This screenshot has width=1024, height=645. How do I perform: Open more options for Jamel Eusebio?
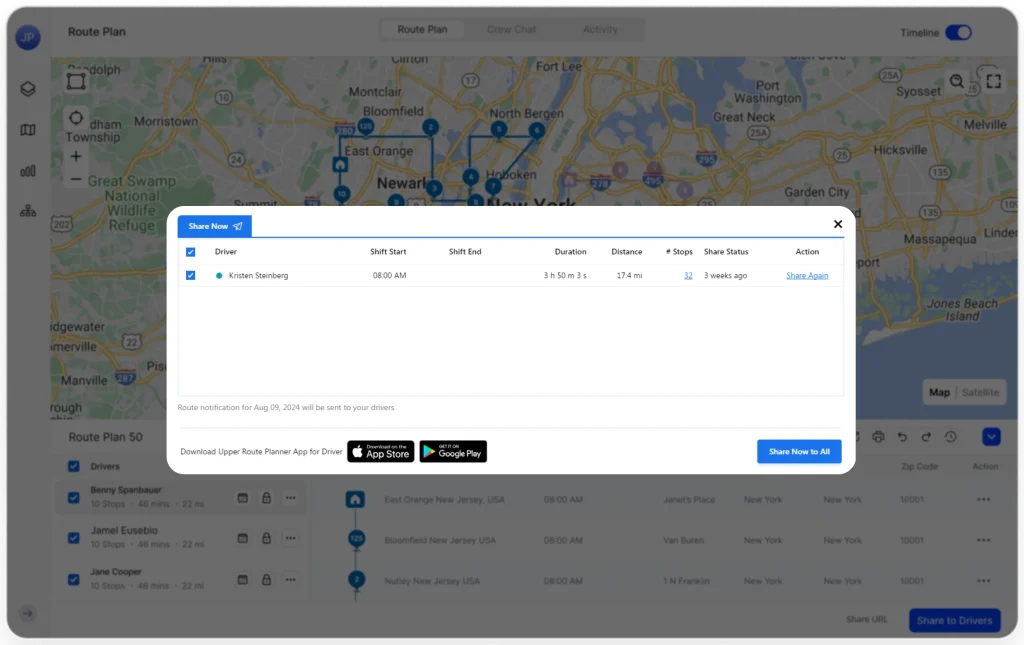pyautogui.click(x=291, y=539)
